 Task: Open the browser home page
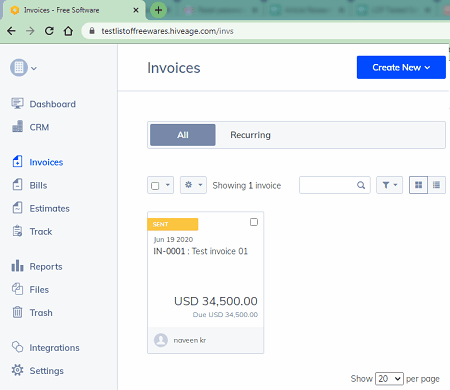pyautogui.click(x=68, y=31)
